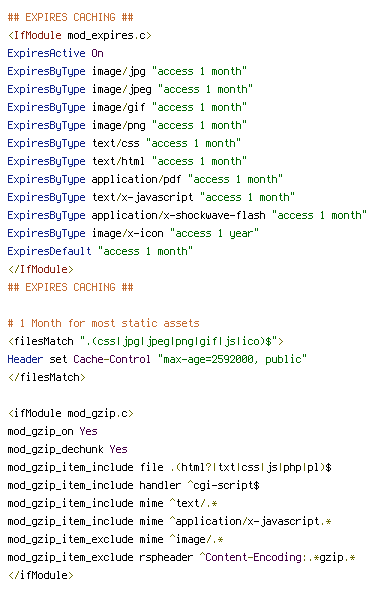The width and height of the screenshot is (376, 592).
Task: Click the image/gif expires directive
Action: [x=127, y=107]
